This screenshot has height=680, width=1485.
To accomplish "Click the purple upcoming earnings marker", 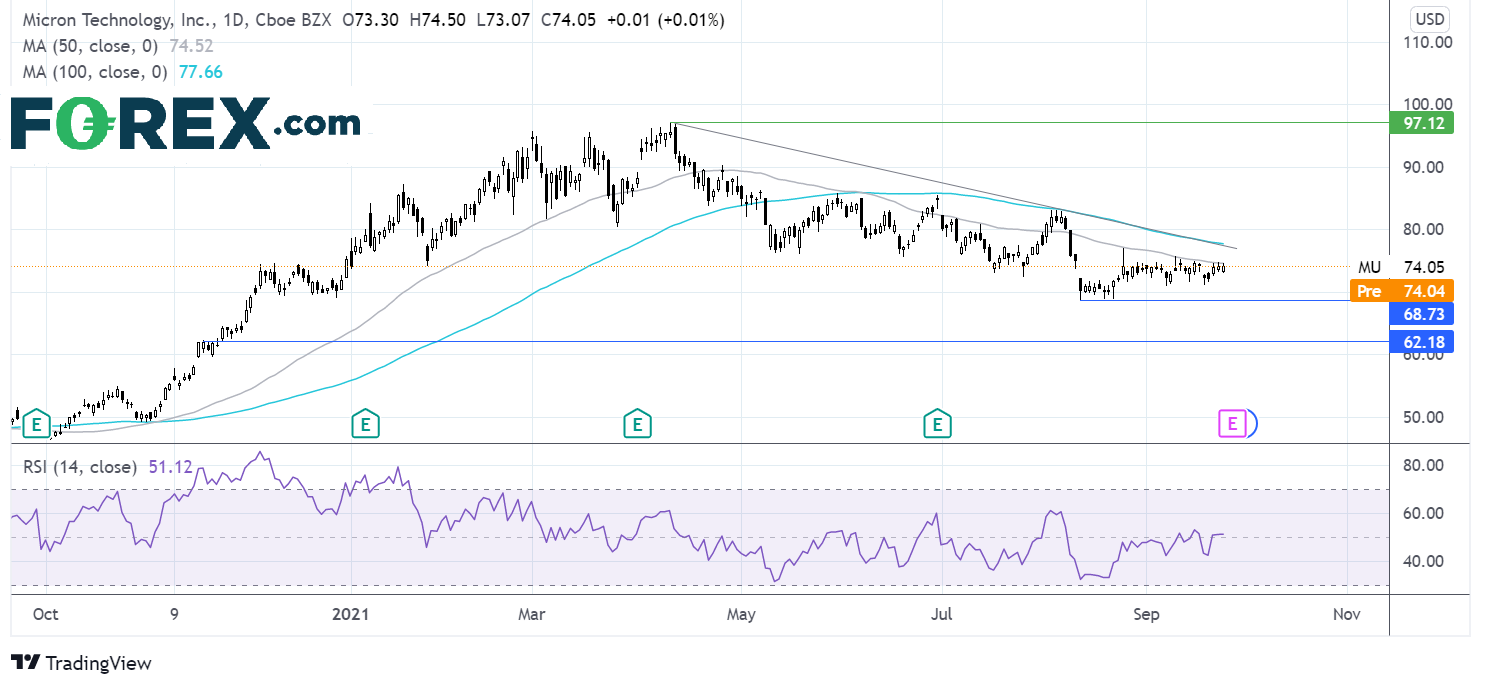I will [1231, 423].
